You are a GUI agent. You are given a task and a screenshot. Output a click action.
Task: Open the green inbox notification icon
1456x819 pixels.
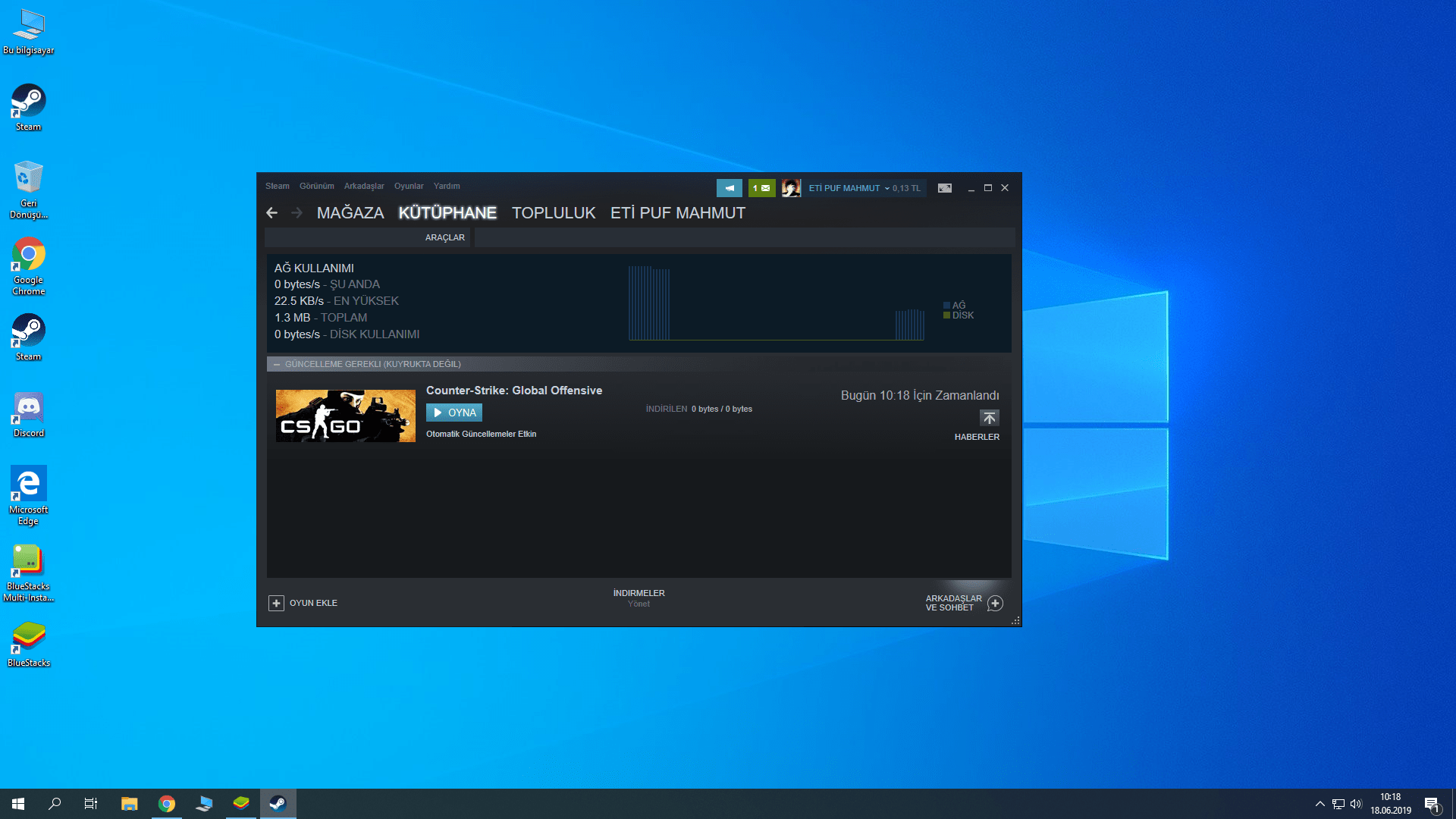pos(761,188)
